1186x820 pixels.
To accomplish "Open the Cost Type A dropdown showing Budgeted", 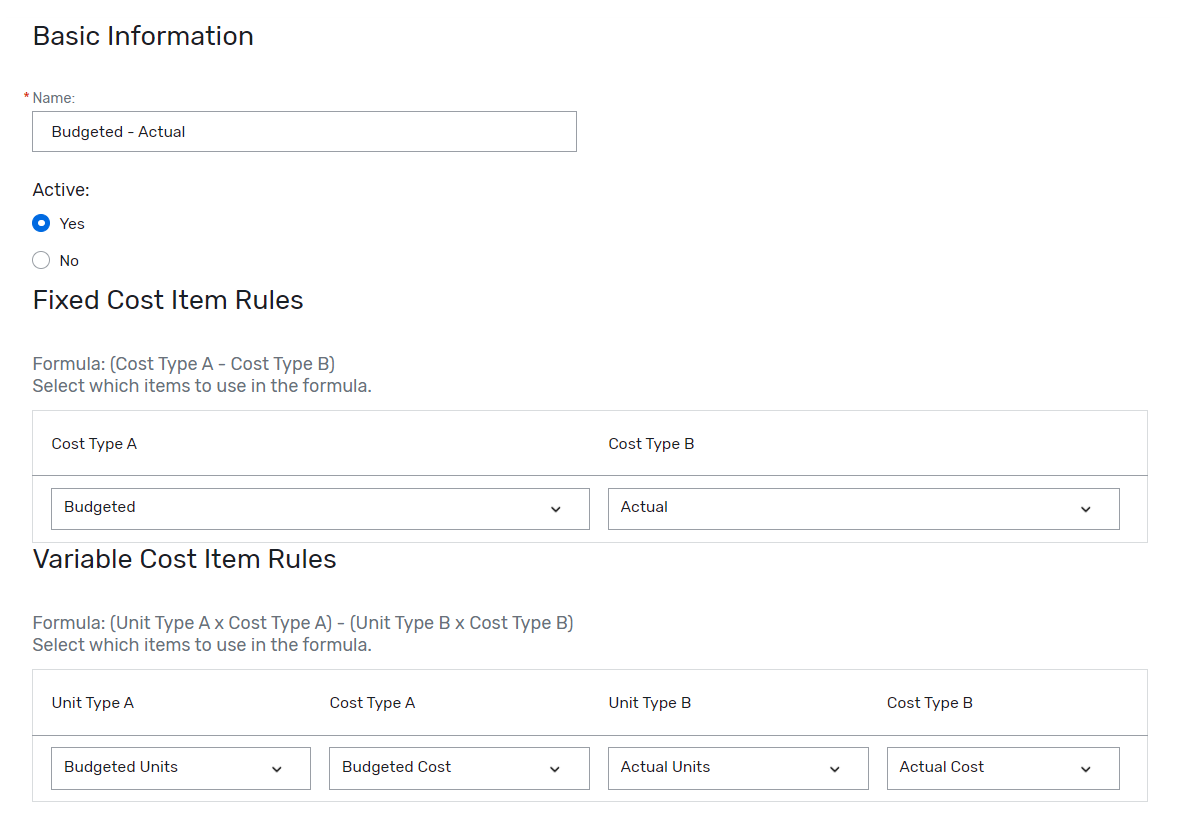I will tap(320, 508).
